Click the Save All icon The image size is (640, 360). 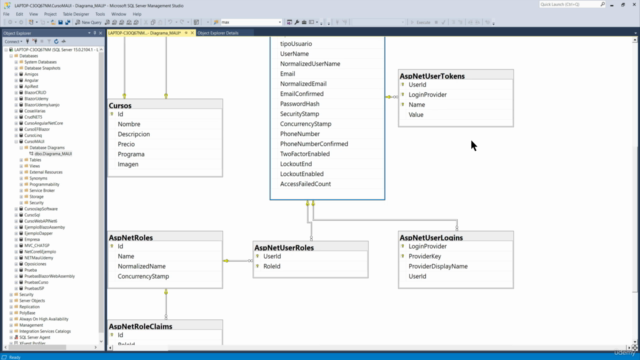click(67, 22)
